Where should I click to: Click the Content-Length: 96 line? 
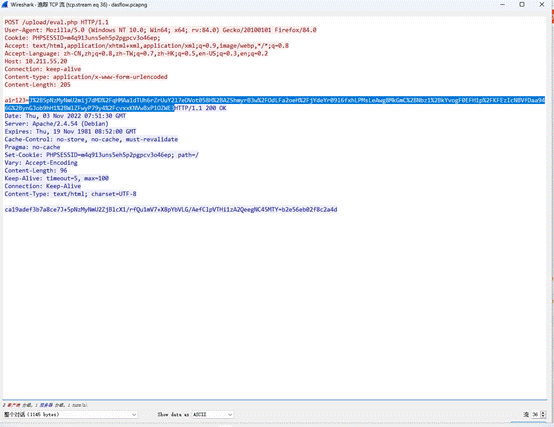[x=36, y=170]
